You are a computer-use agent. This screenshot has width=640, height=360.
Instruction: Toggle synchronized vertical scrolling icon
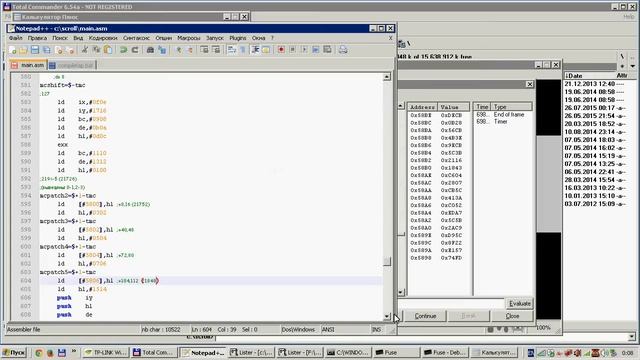[204, 50]
